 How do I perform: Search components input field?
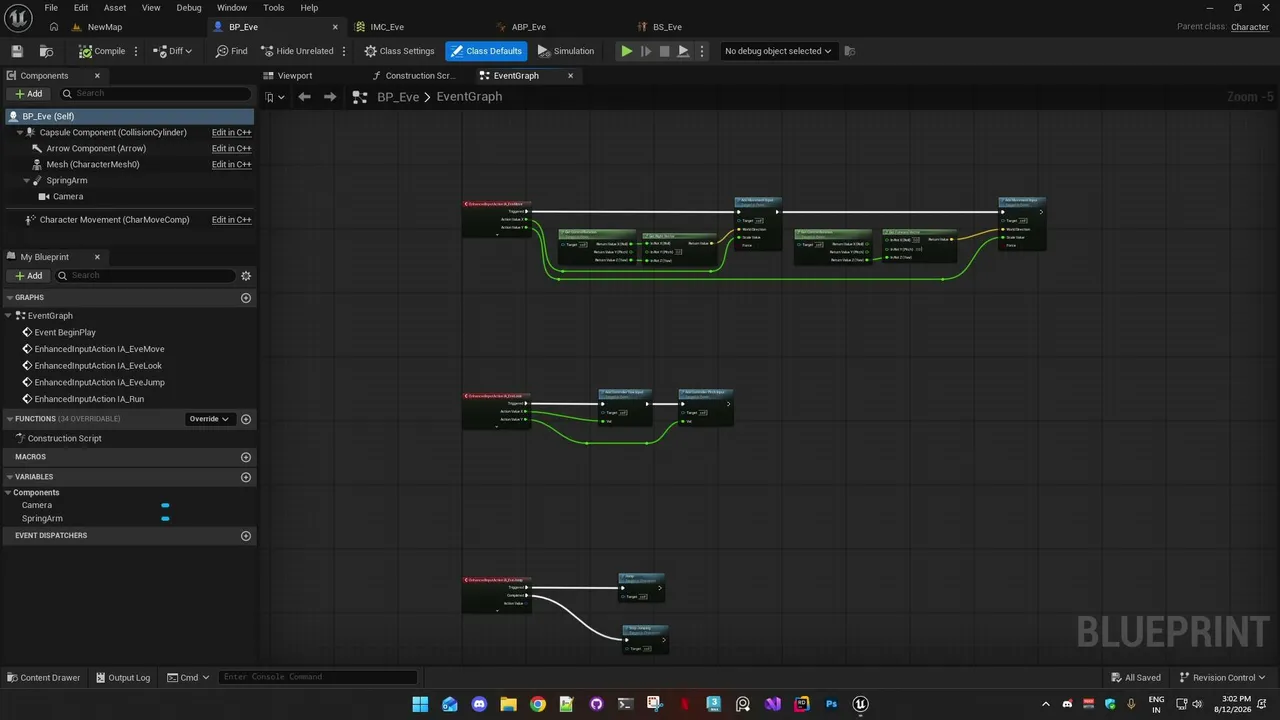(x=155, y=94)
